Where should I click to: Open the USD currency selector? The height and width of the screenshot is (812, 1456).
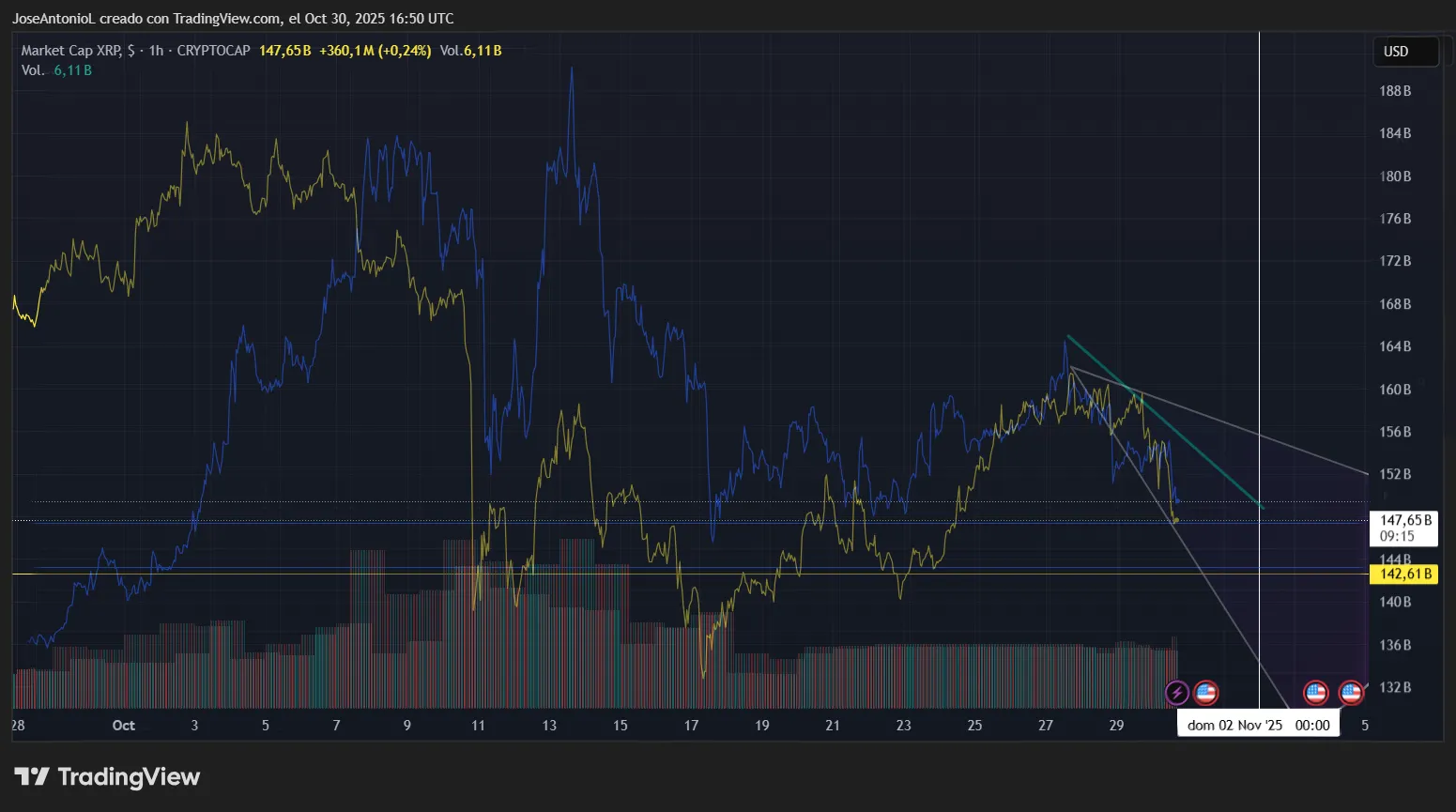(1405, 52)
